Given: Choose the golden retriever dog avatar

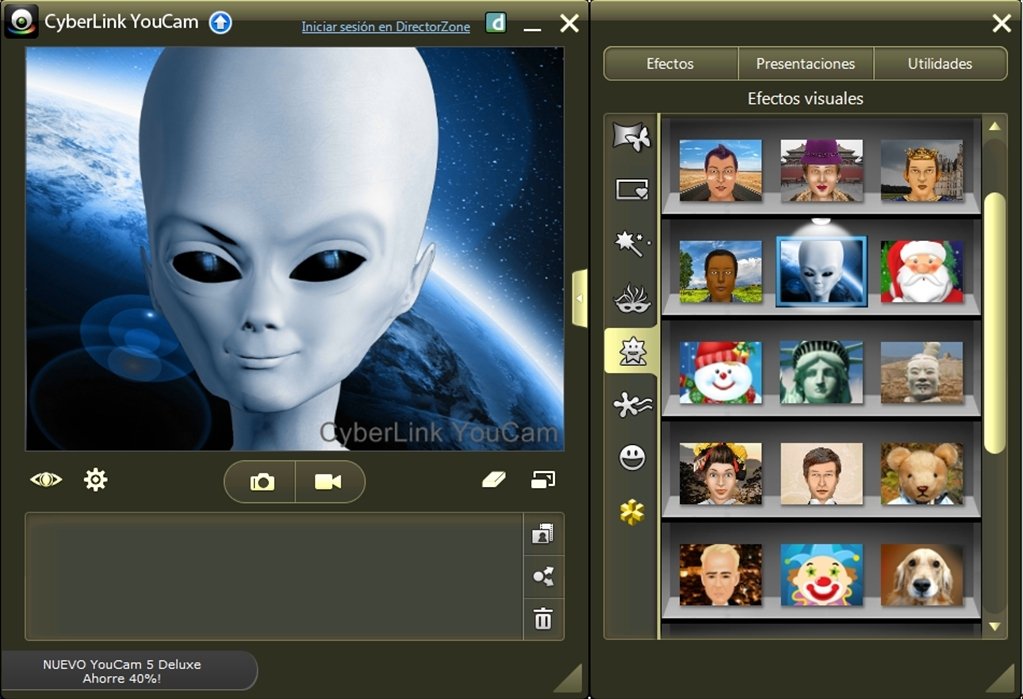Looking at the screenshot, I should point(922,575).
